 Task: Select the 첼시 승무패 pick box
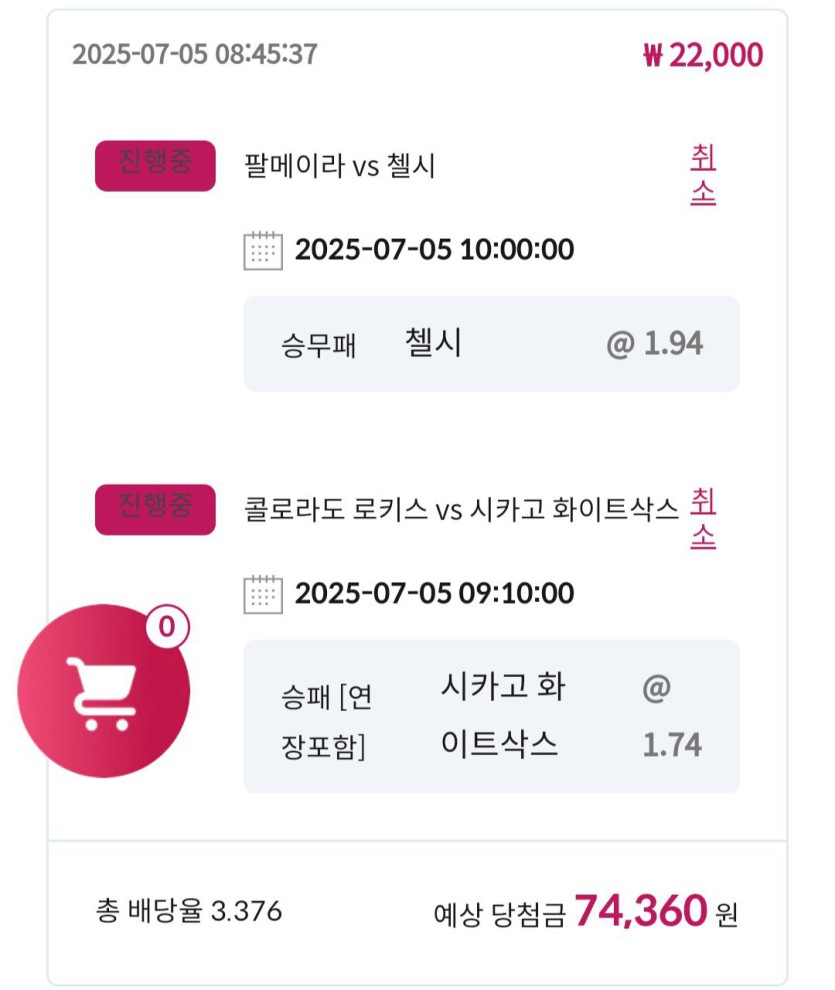pos(492,343)
